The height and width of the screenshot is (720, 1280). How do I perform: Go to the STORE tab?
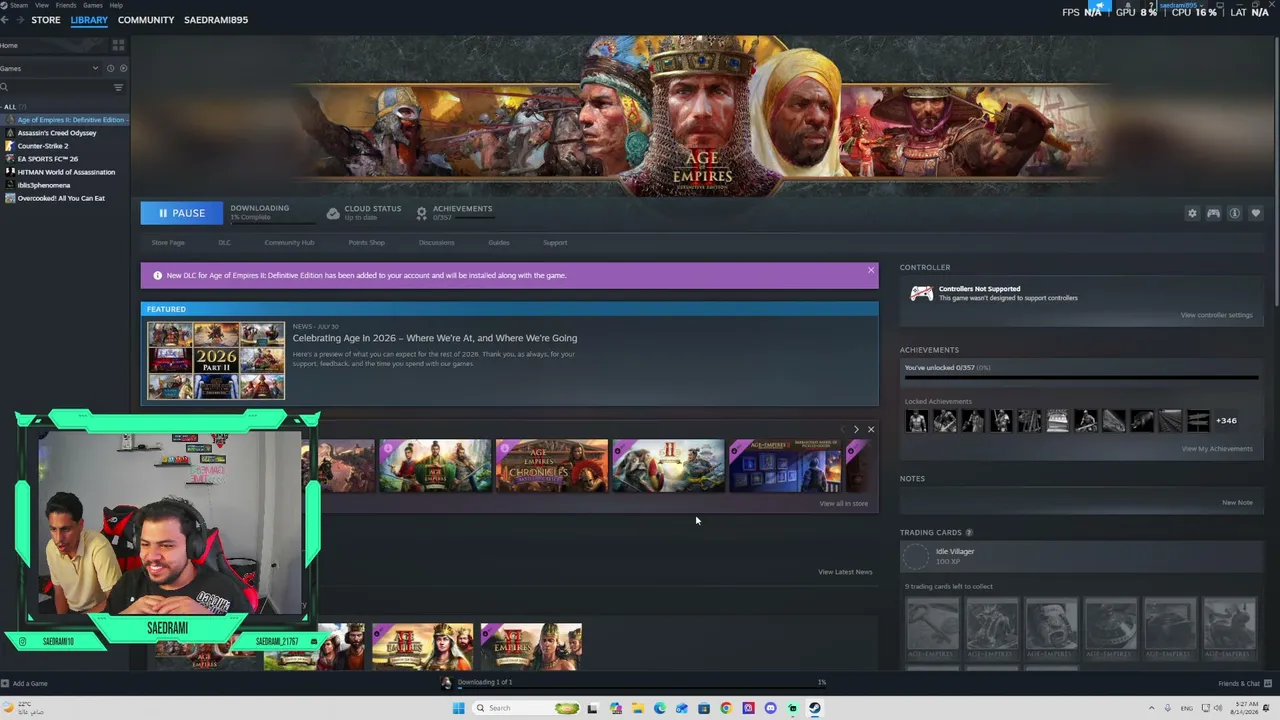click(46, 20)
